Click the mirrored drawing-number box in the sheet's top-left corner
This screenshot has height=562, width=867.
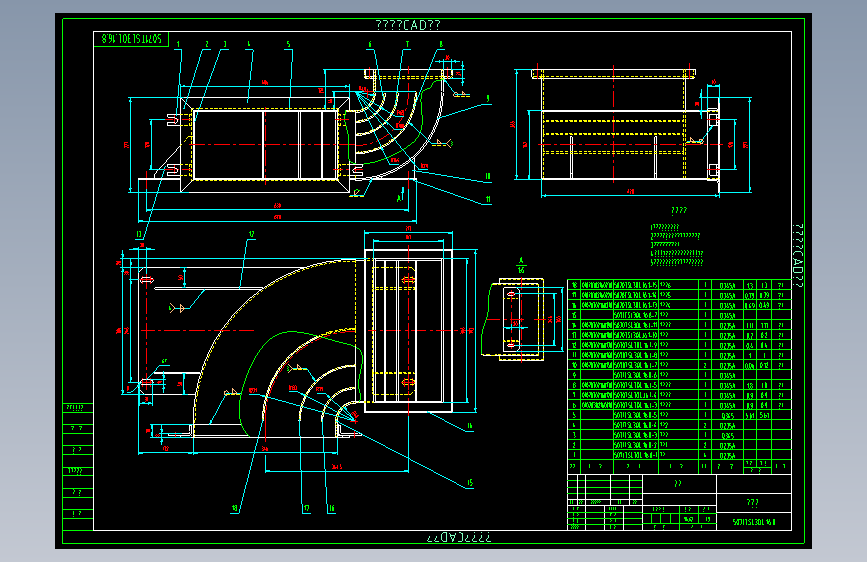[131, 39]
